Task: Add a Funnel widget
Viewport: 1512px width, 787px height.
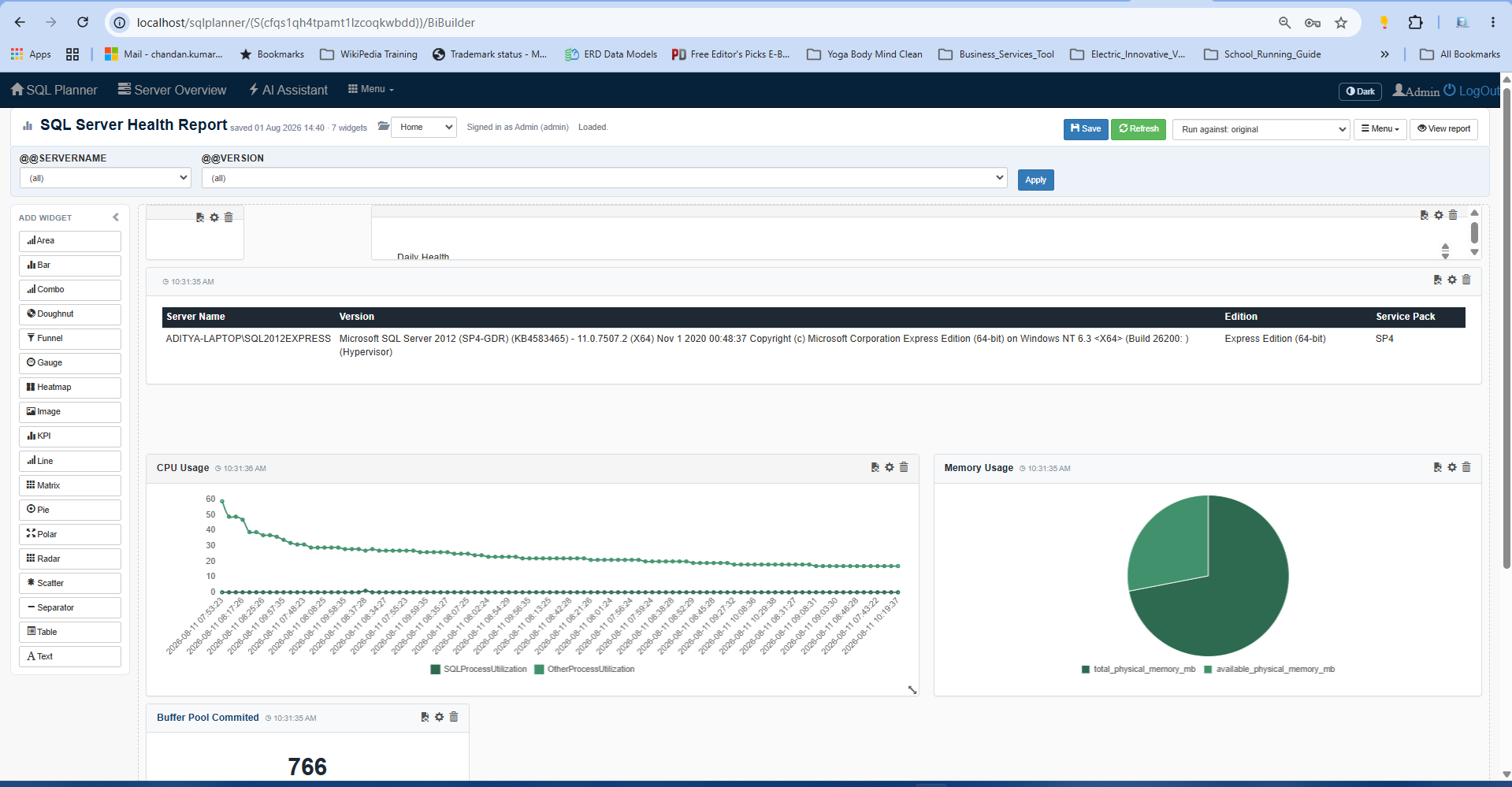Action: pos(70,338)
